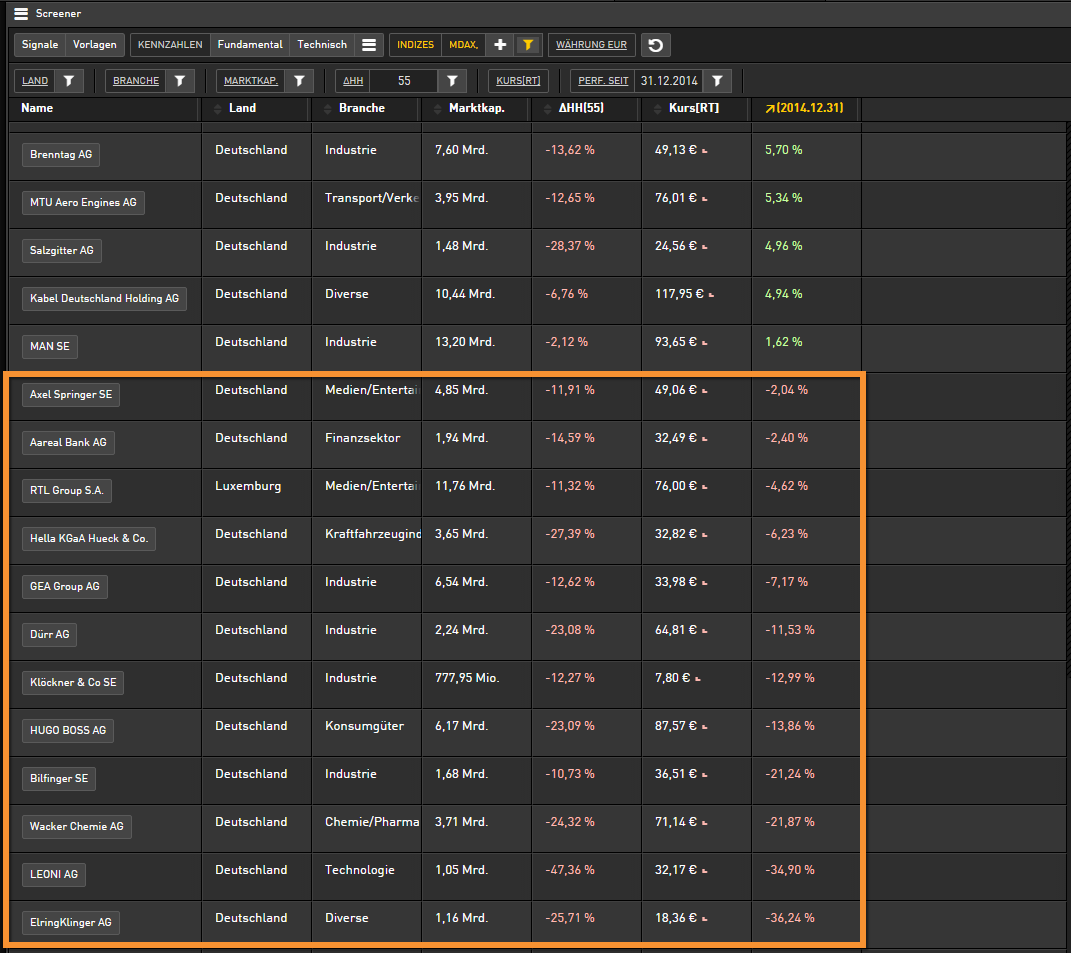Open Brenntag AG stock

click(x=61, y=154)
